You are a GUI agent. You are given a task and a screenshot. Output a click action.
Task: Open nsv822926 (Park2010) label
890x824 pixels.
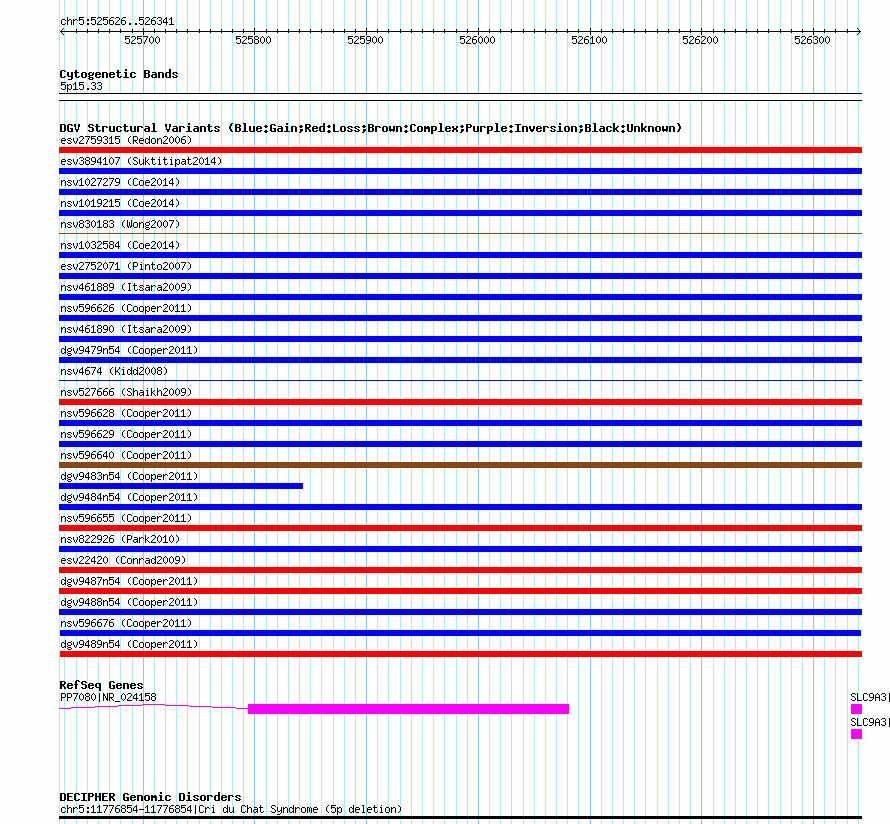coord(120,539)
